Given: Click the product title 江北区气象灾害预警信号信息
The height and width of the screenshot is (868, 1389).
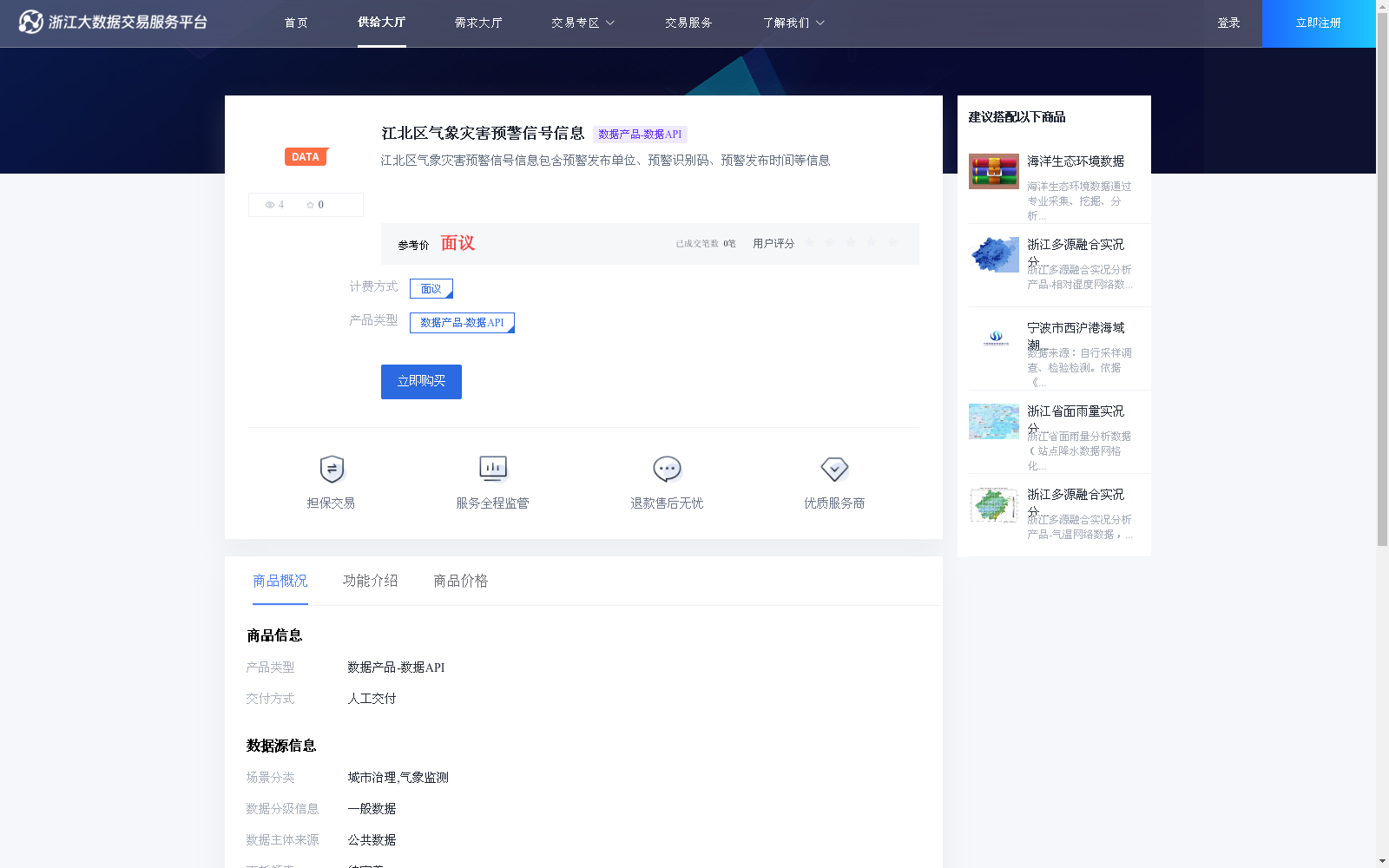Looking at the screenshot, I should click(x=483, y=134).
